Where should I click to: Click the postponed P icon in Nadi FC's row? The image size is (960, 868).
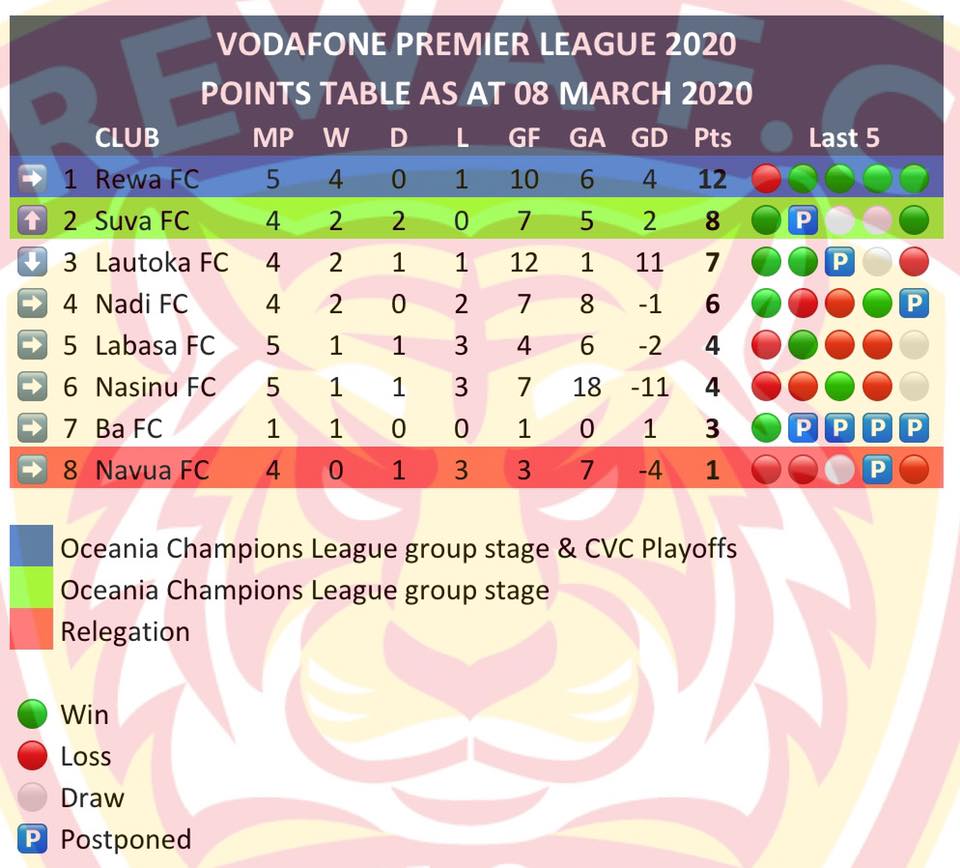coord(914,304)
